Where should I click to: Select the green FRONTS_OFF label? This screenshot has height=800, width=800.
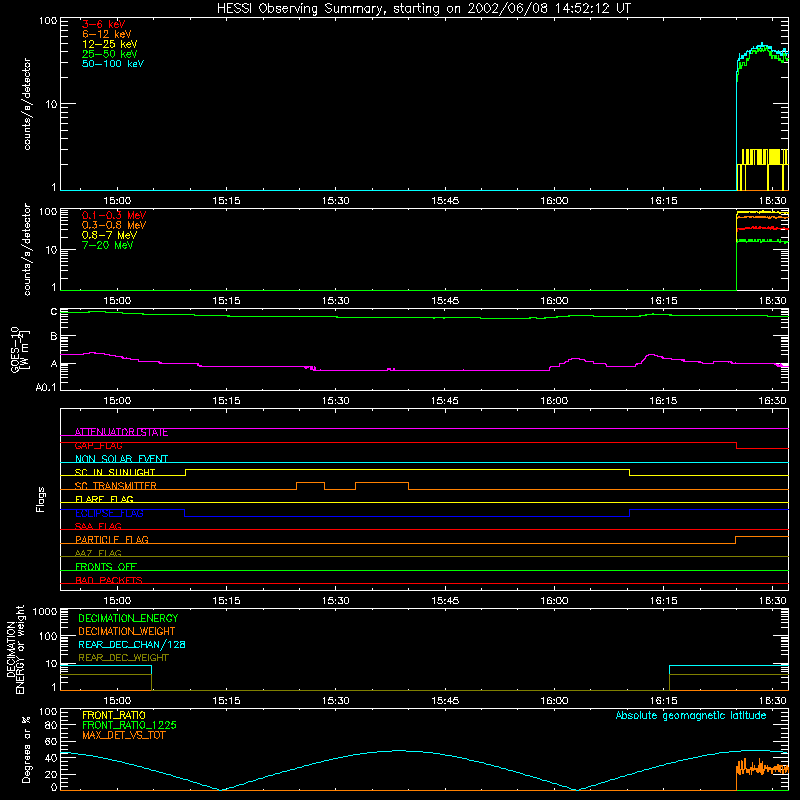pos(106,567)
